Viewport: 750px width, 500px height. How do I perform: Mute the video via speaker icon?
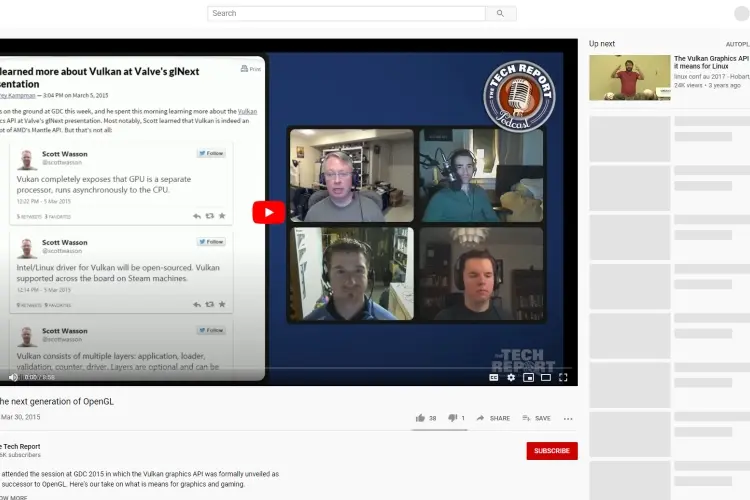(x=13, y=377)
